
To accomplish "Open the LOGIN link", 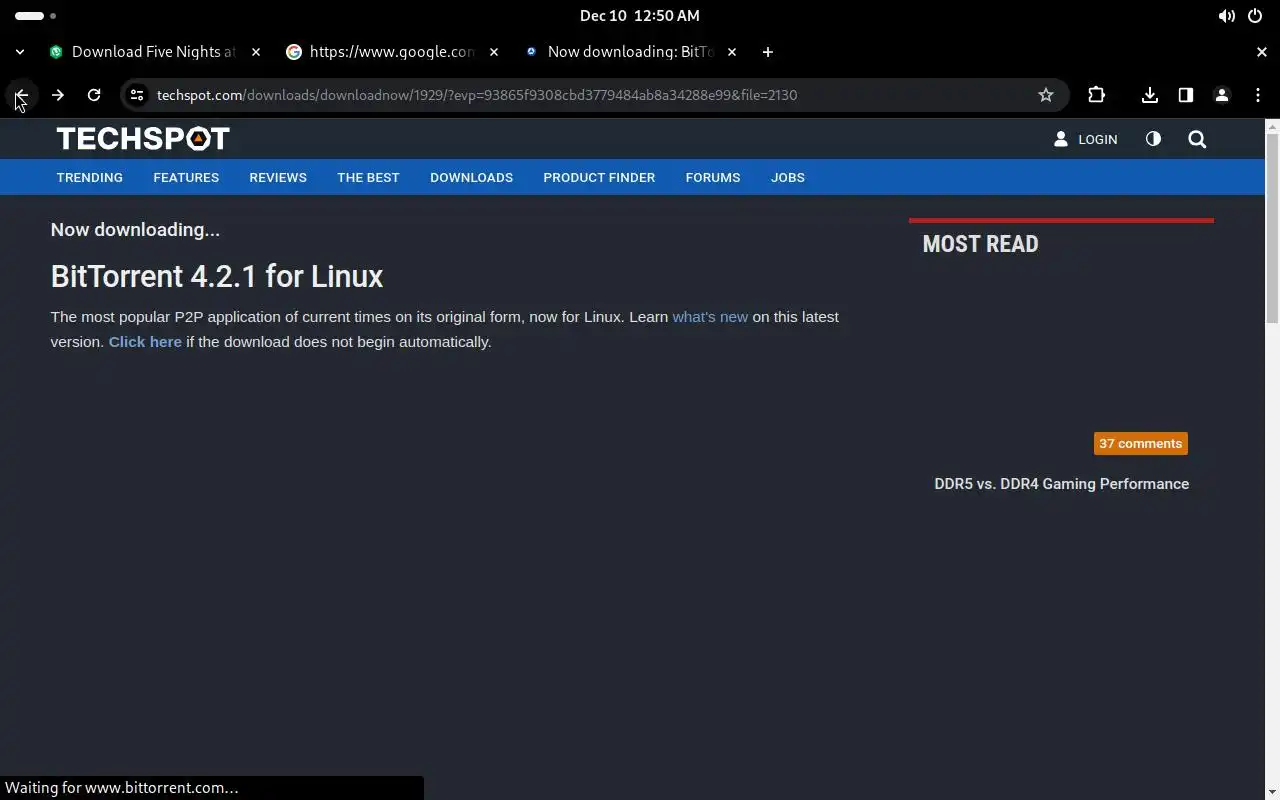I will 1098,139.
